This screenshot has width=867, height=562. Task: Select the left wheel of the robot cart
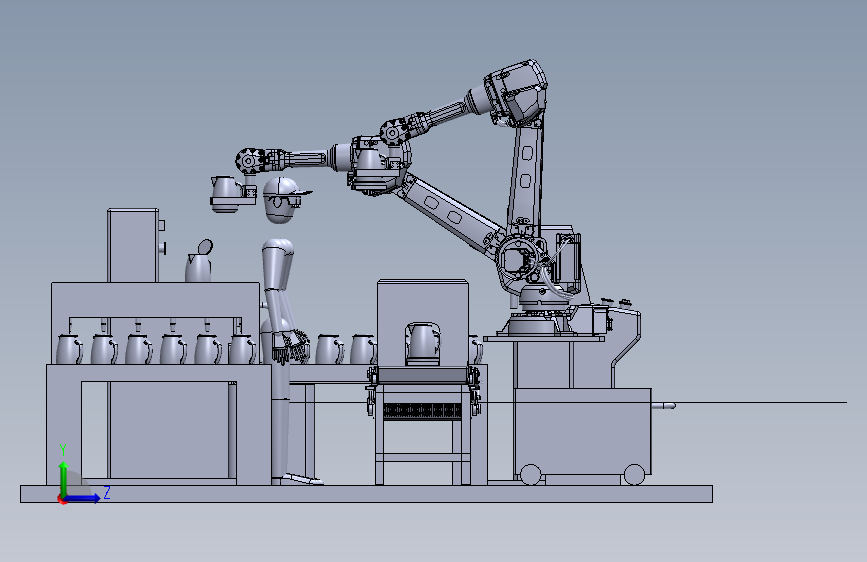point(531,474)
